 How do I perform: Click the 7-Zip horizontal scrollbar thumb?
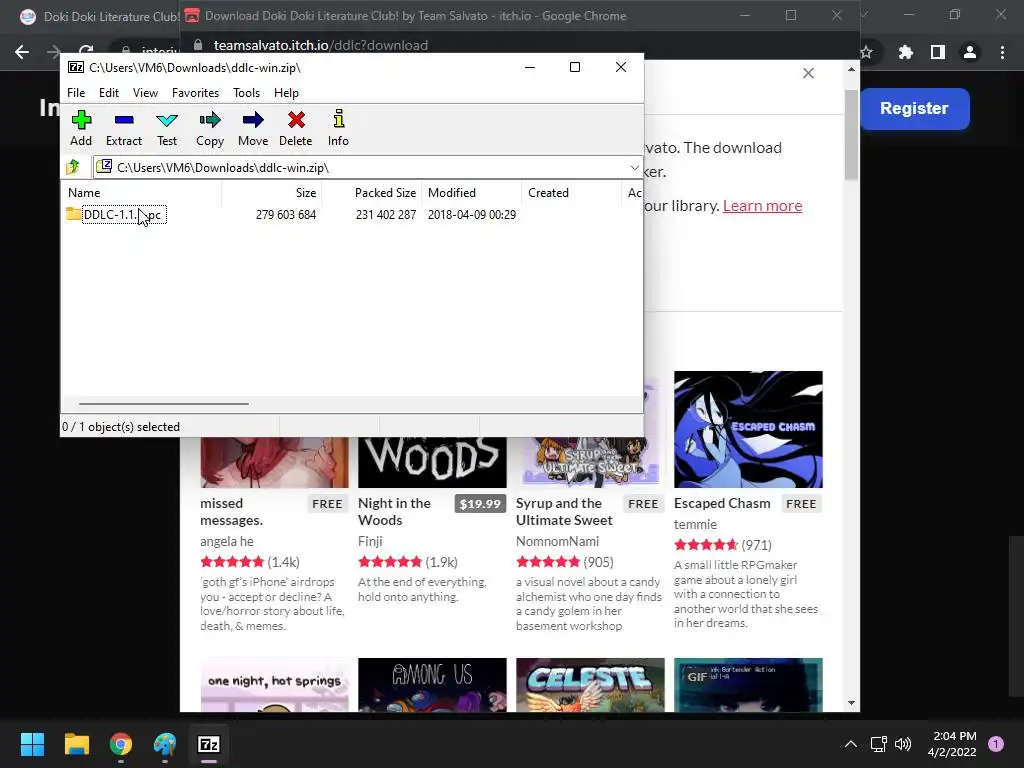[163, 404]
